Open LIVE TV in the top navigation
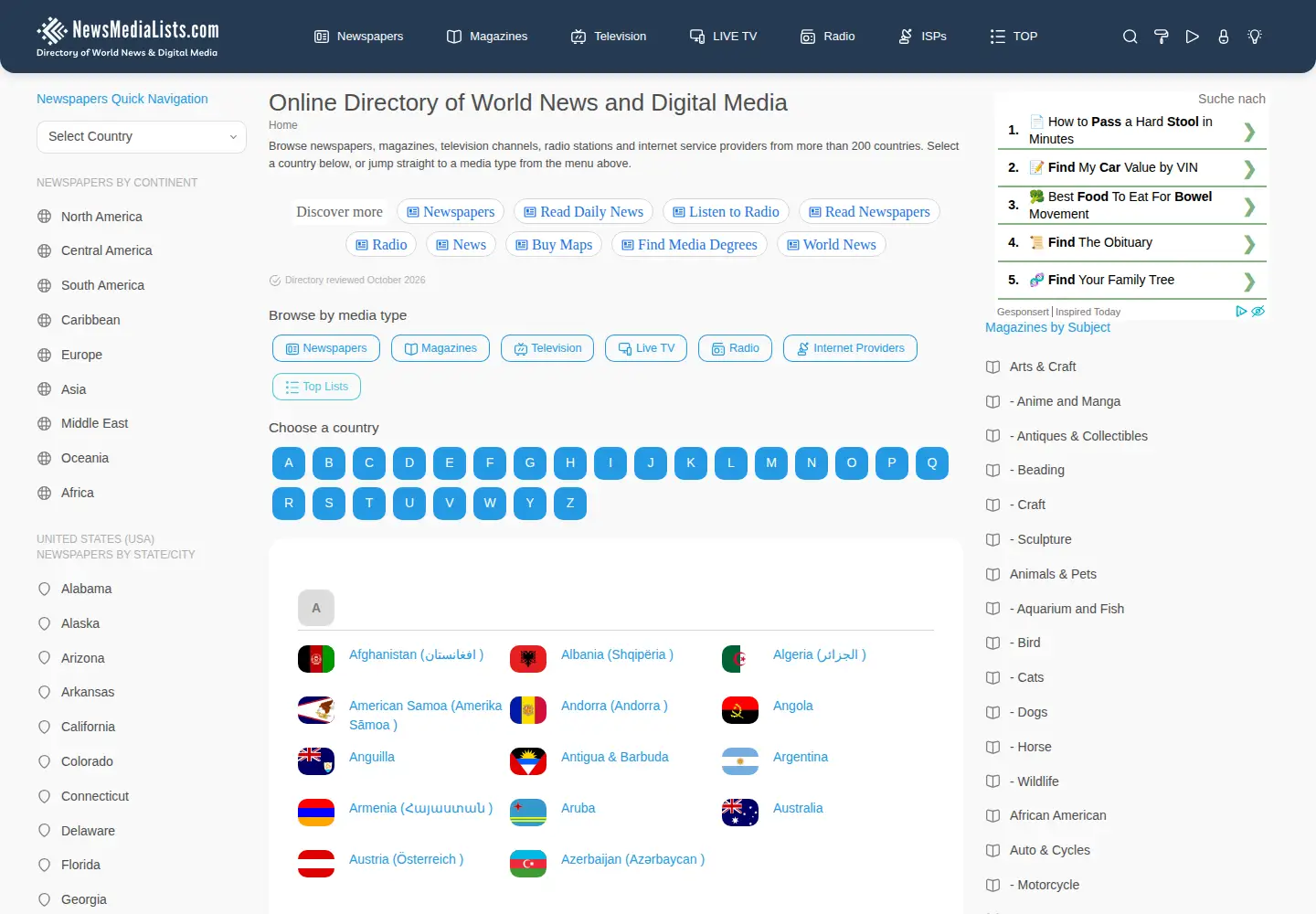This screenshot has height=914, width=1316. point(724,37)
